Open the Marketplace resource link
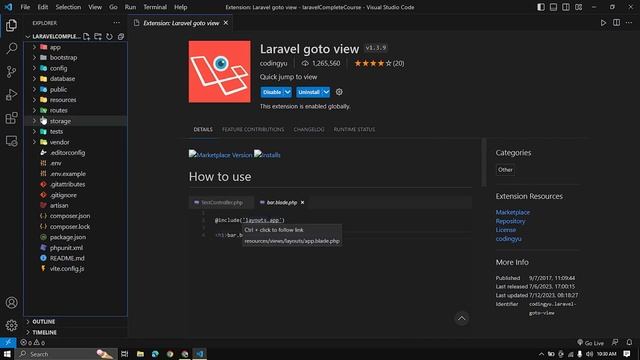640x360 pixels. click(513, 212)
